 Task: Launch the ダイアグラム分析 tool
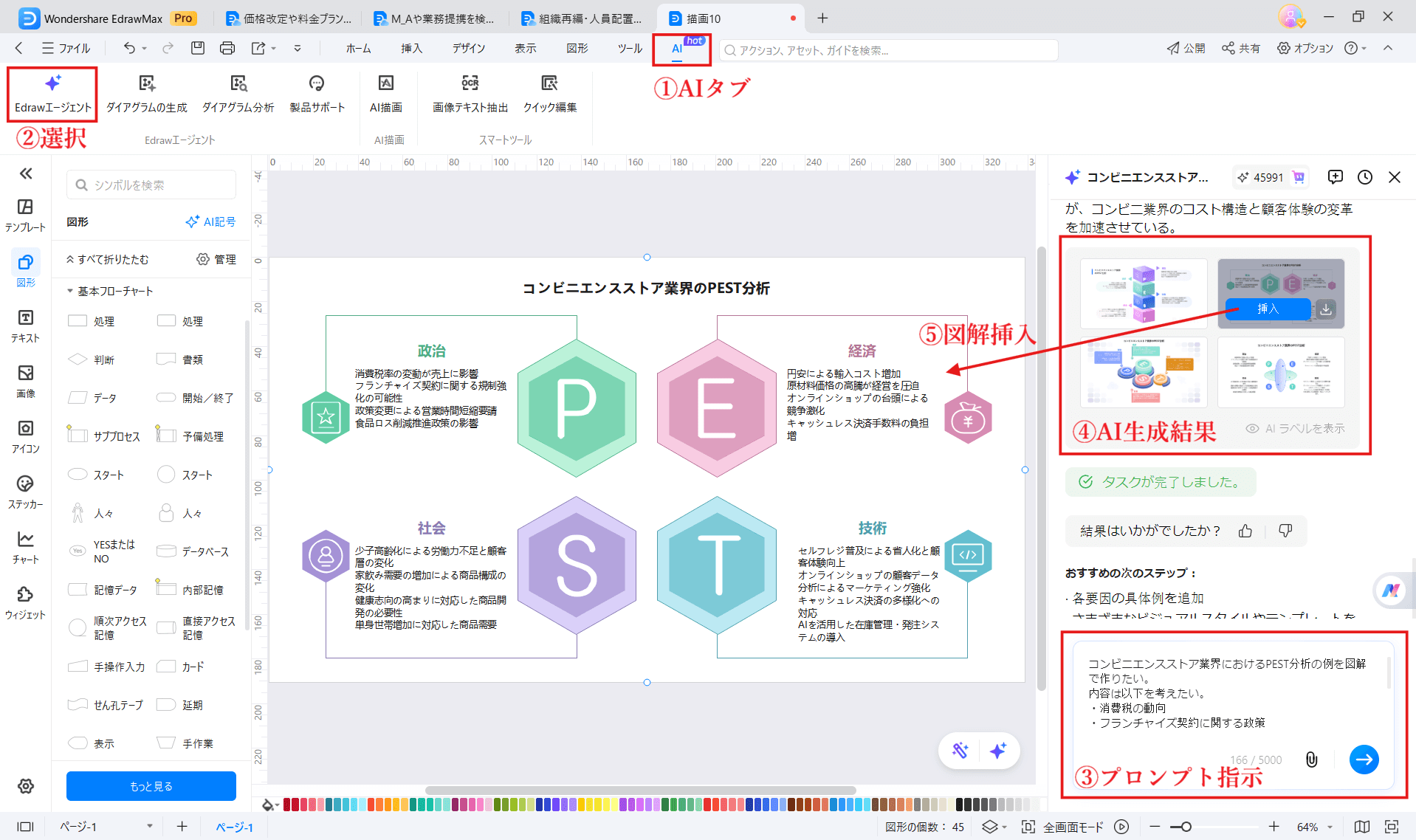[238, 92]
